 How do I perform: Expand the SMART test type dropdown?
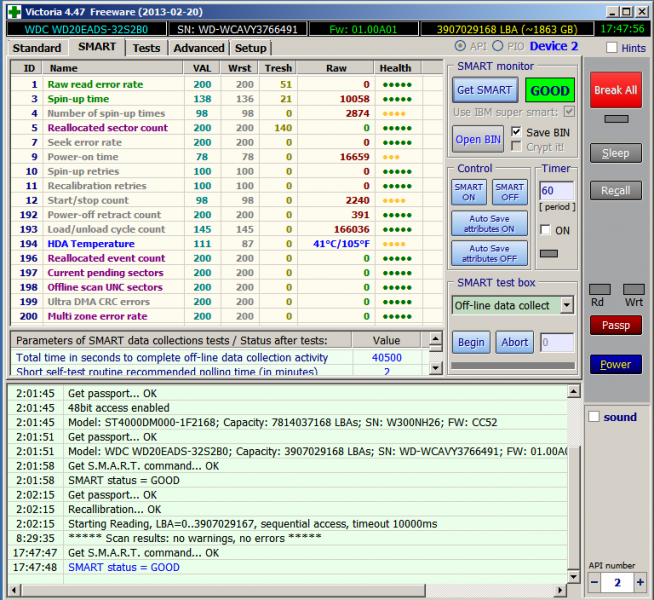566,305
